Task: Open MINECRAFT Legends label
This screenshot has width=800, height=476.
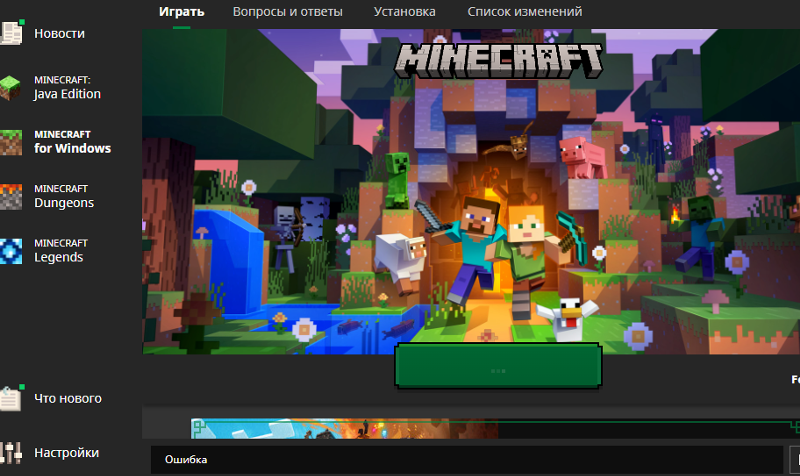Action: 61,251
